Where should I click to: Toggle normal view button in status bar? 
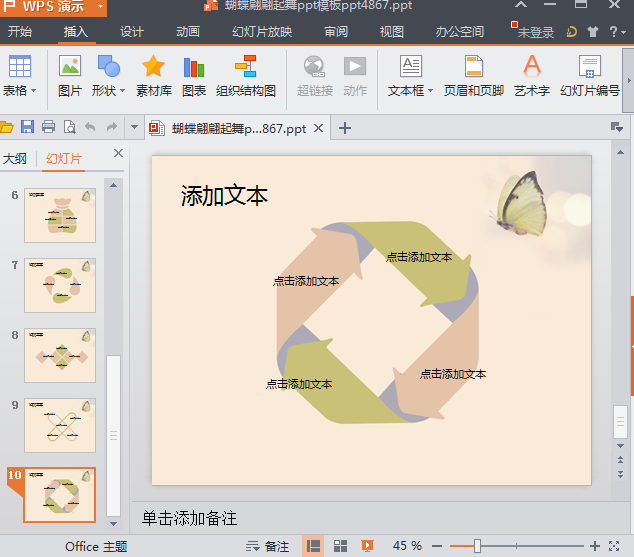(313, 546)
